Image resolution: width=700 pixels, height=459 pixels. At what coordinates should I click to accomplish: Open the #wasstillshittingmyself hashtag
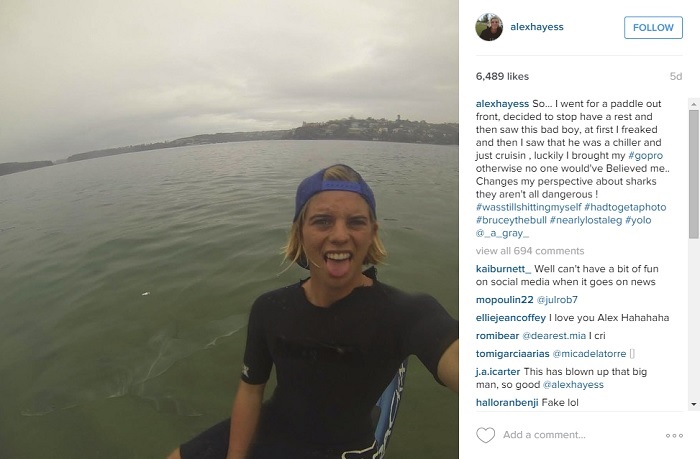[x=529, y=207]
